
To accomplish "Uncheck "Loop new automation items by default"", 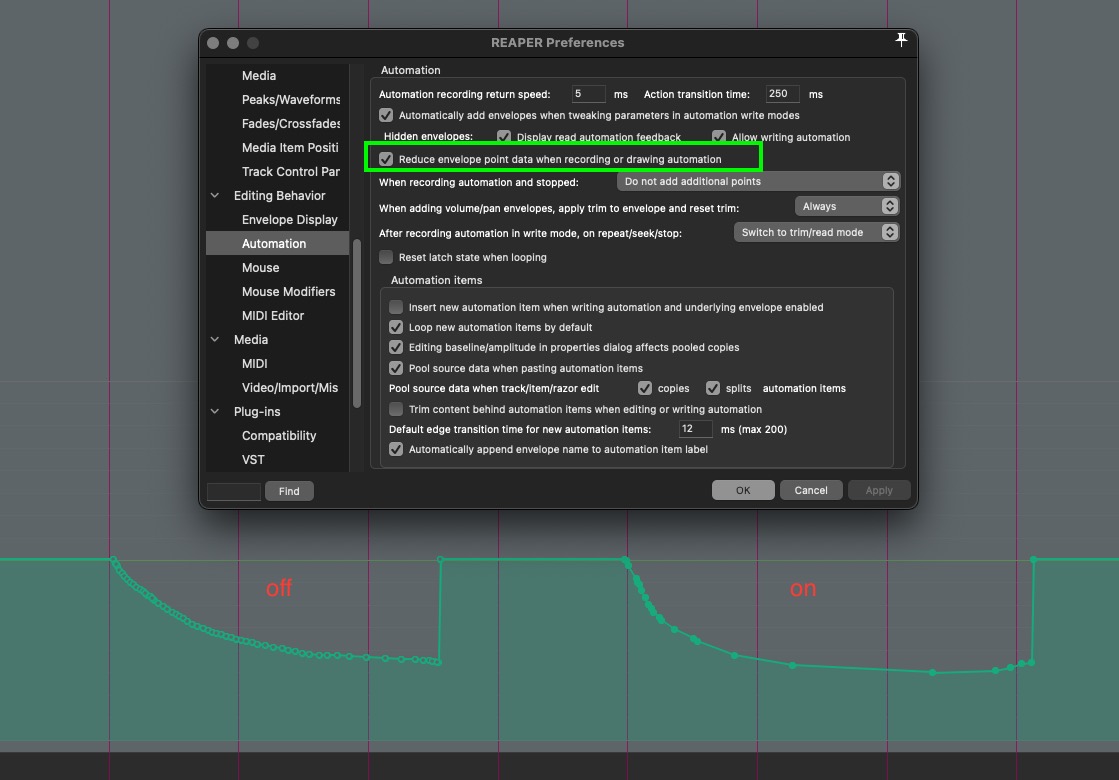I will [x=396, y=327].
